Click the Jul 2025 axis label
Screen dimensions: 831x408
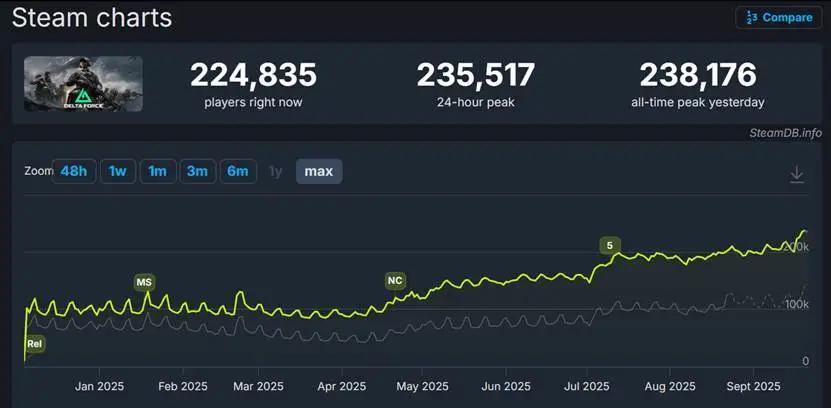point(587,386)
